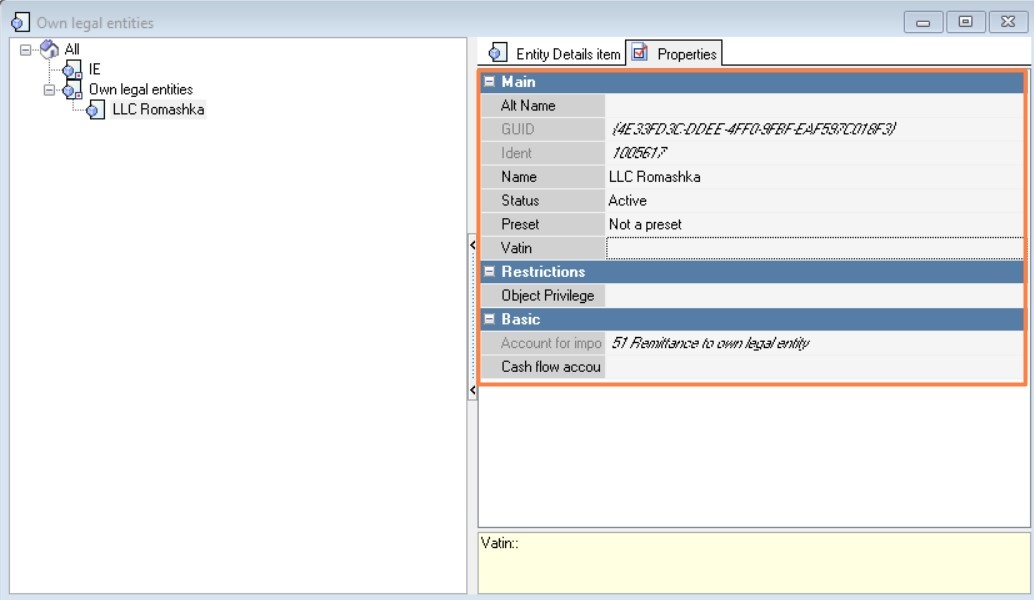Click the Vatin property label
The width and height of the screenshot is (1034, 600).
click(516, 248)
